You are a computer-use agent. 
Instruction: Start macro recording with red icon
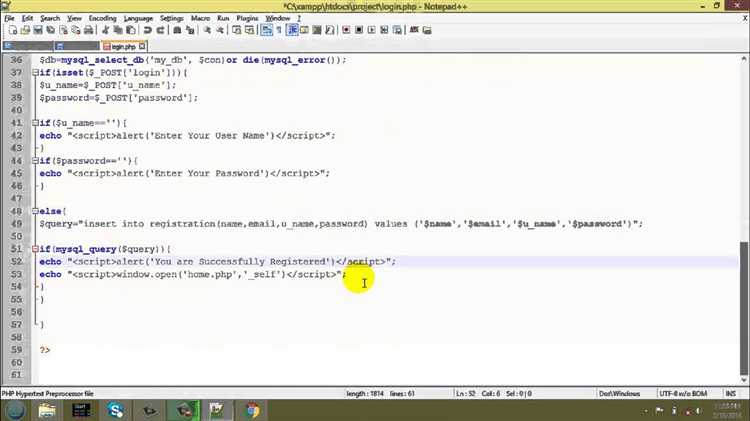pyautogui.click(x=346, y=30)
